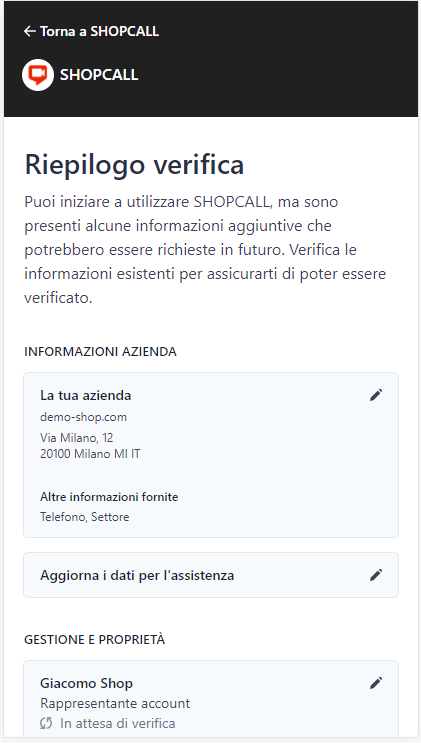421x743 pixels.
Task: Edit Giacomo Shop with the pencil icon
Action: coord(376,683)
